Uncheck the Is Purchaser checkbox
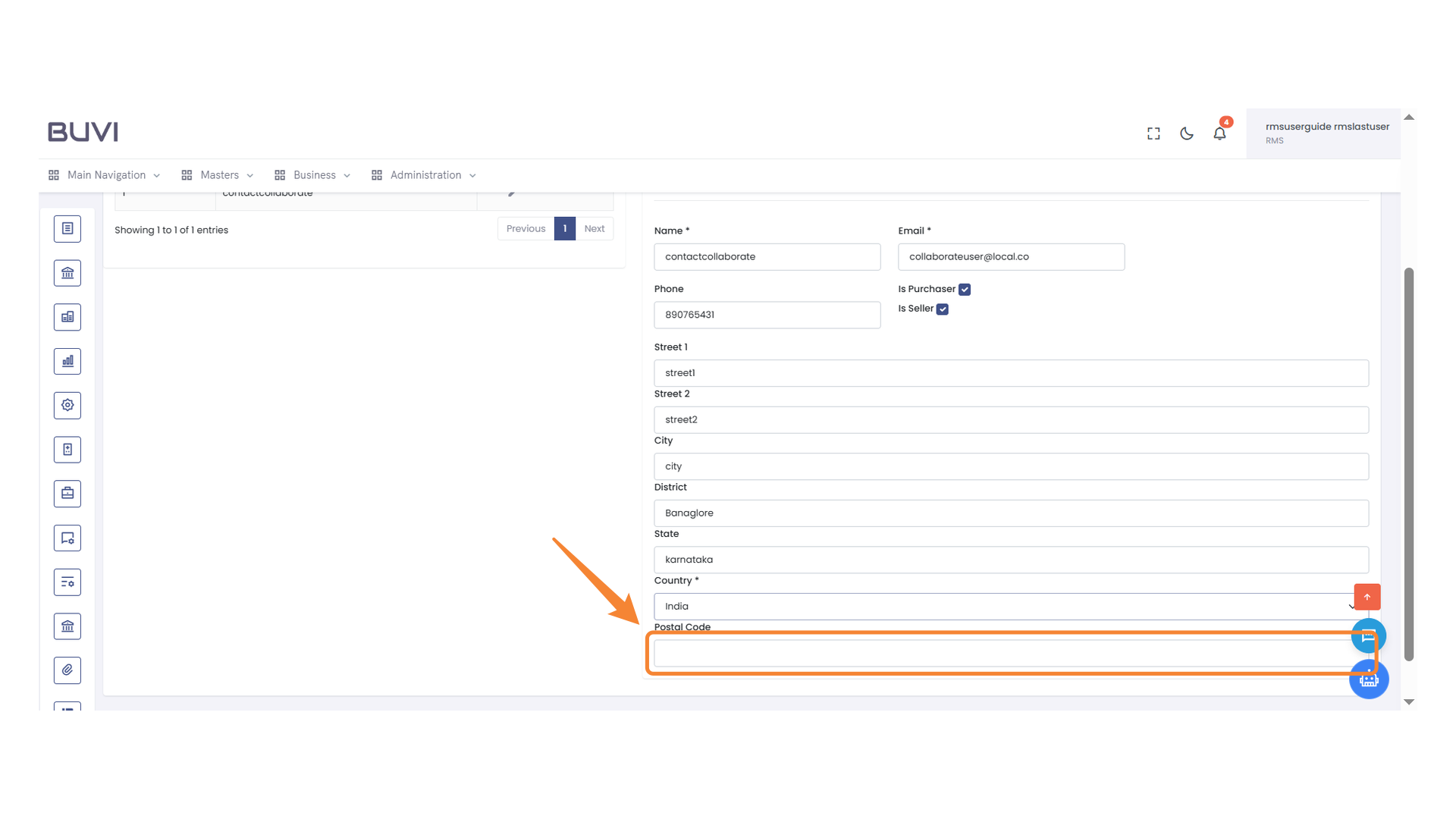The height and width of the screenshot is (819, 1456). [964, 289]
